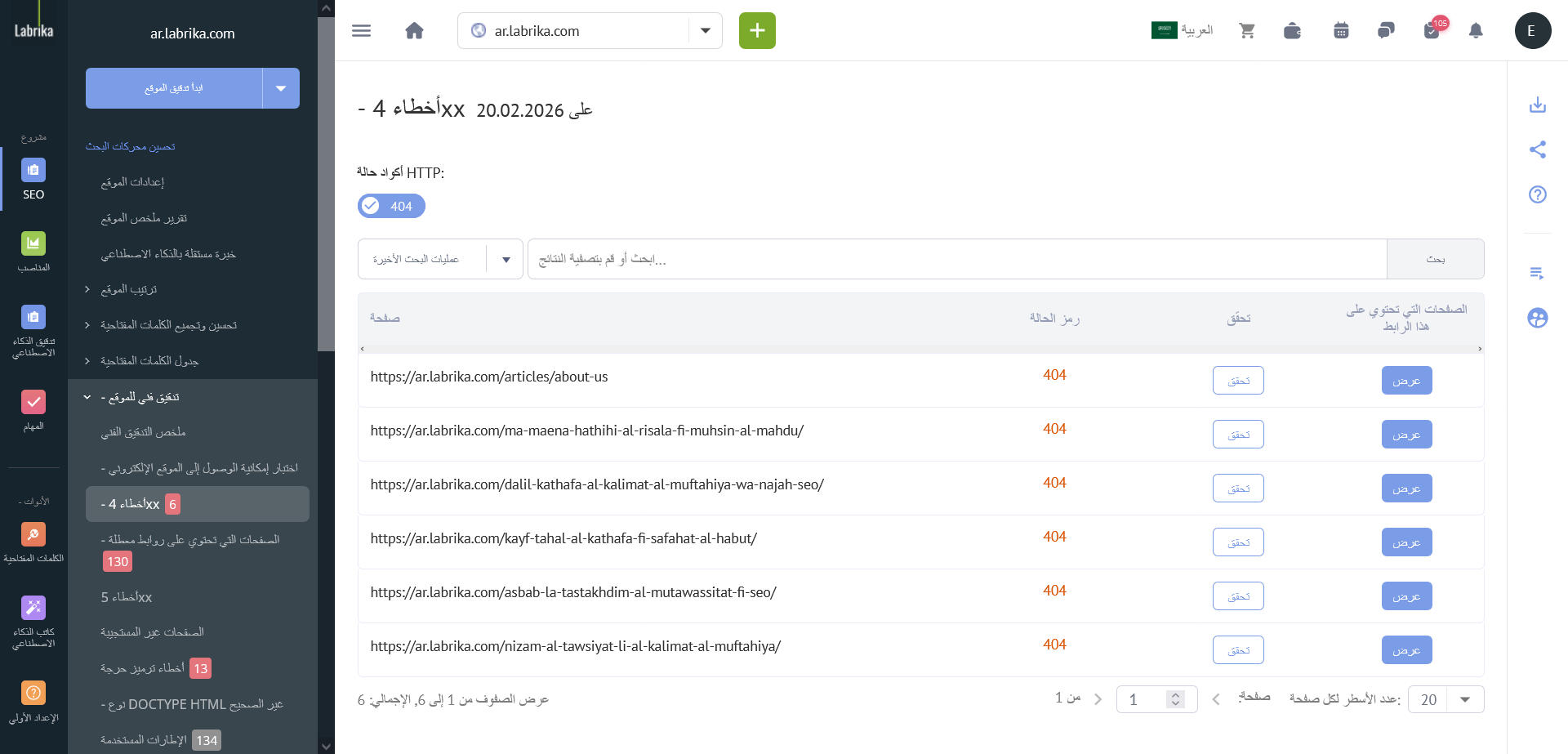The height and width of the screenshot is (754, 1568).
Task: Open الكلمات المفتاحية tool in sidebar
Action: (x=33, y=543)
